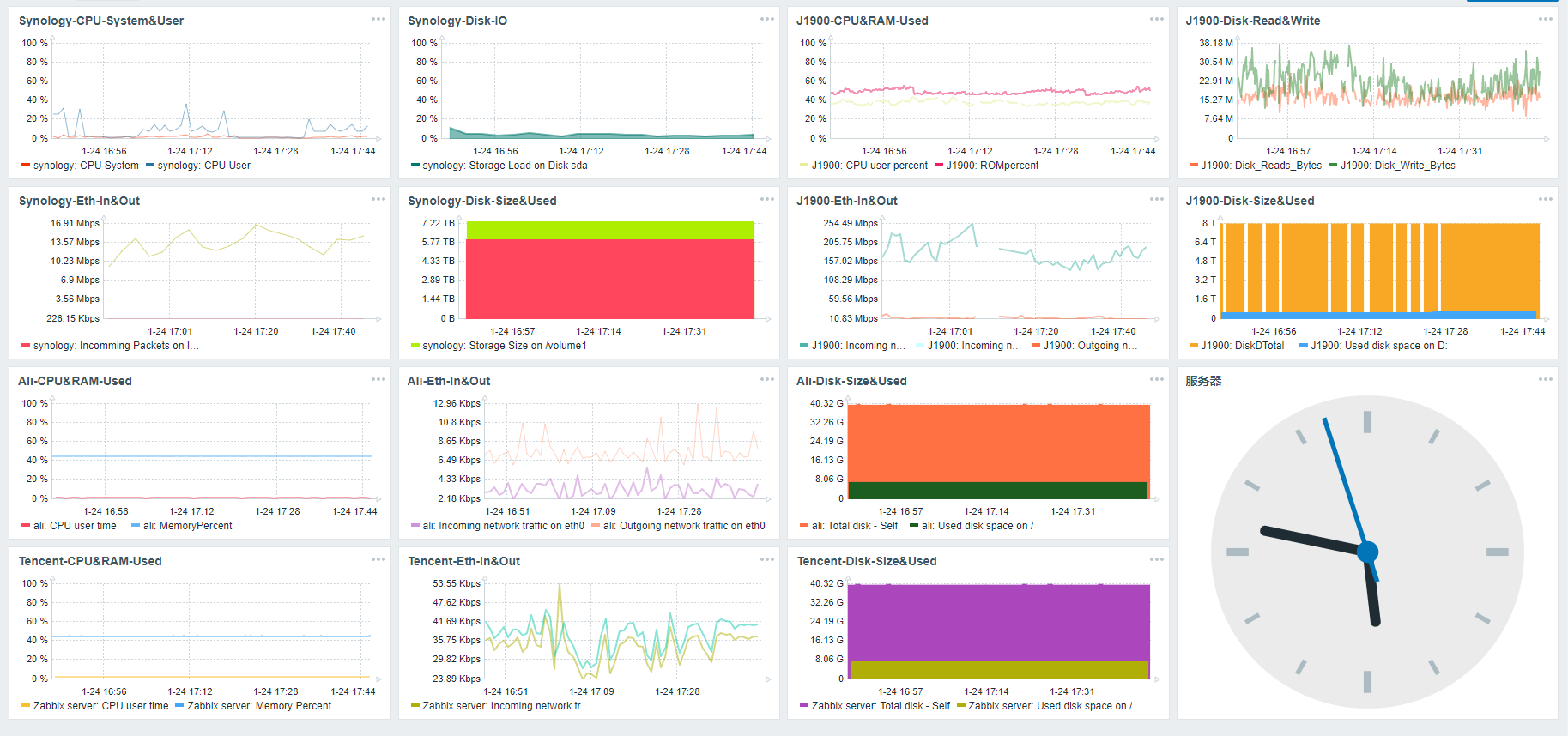This screenshot has width=1568, height=736.
Task: Open the Synology-Disk-IO widget three-dot menu
Action: click(766, 19)
